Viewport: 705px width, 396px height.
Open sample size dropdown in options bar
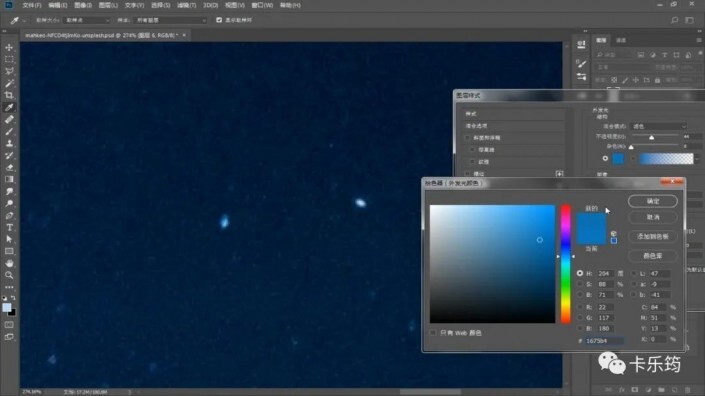pos(86,20)
